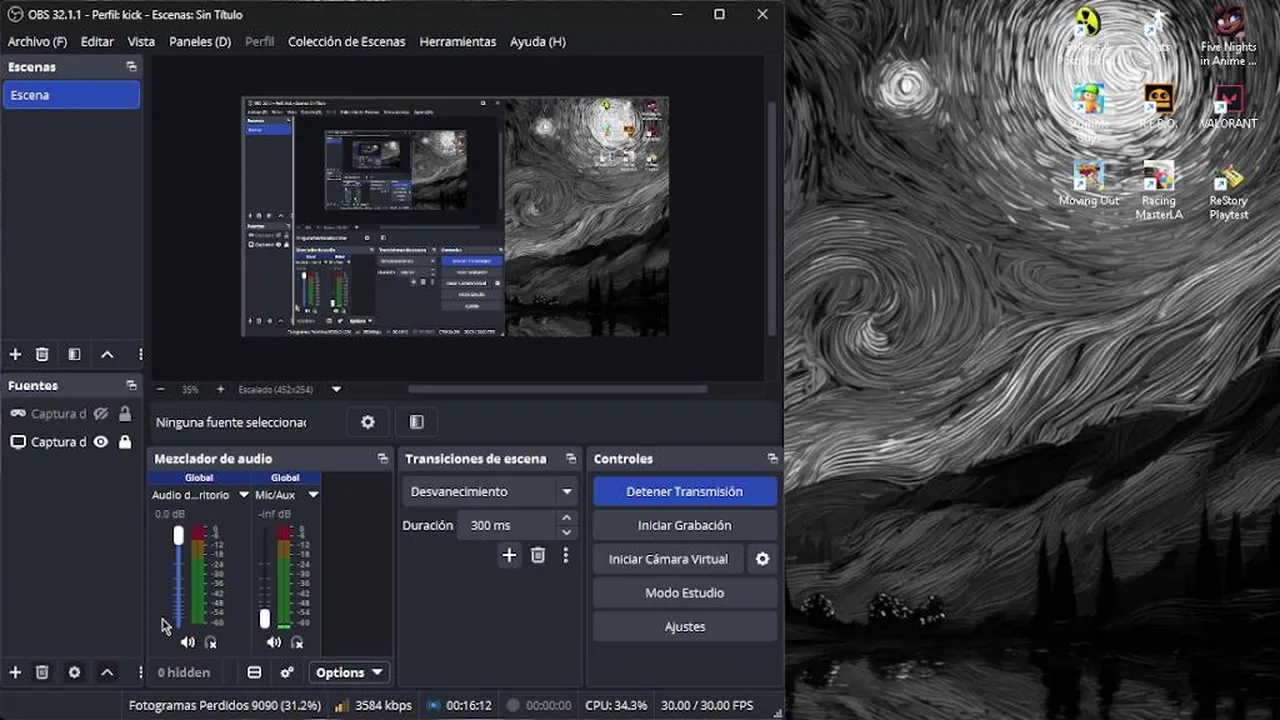Click Detener Transmisión button
This screenshot has height=720, width=1280.
pos(685,491)
